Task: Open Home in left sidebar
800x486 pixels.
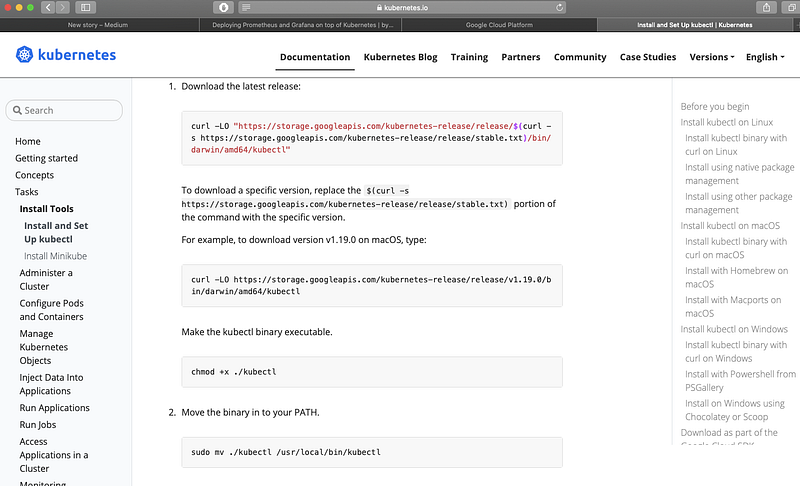Action: pos(28,141)
